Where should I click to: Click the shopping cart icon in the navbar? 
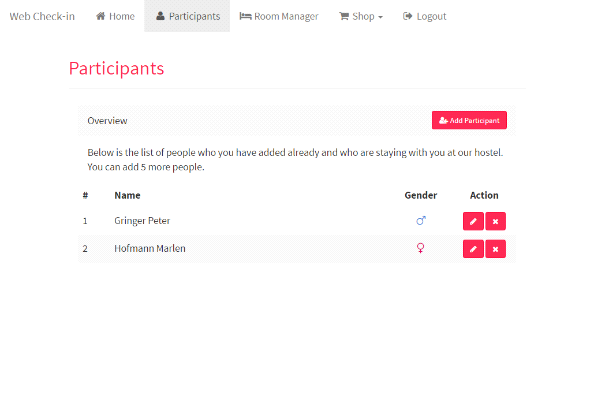click(x=344, y=16)
